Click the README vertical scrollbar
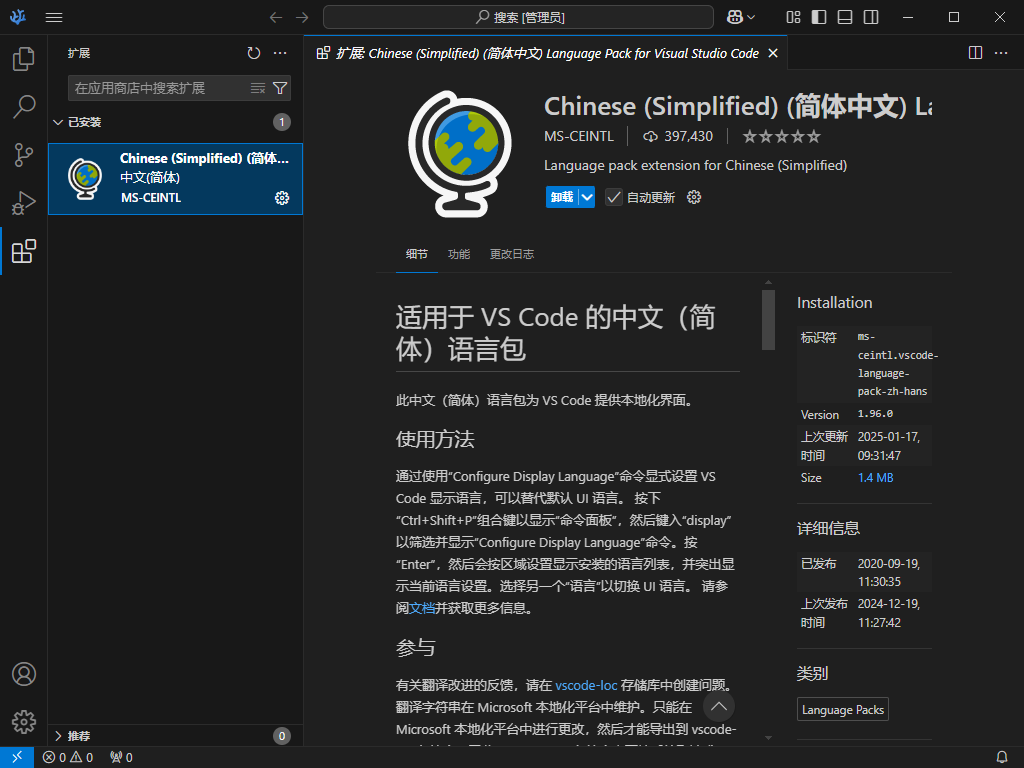This screenshot has width=1024, height=768. [x=768, y=320]
